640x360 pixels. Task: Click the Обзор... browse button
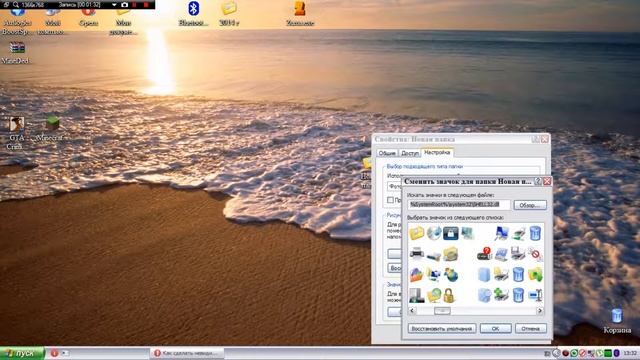(530, 205)
